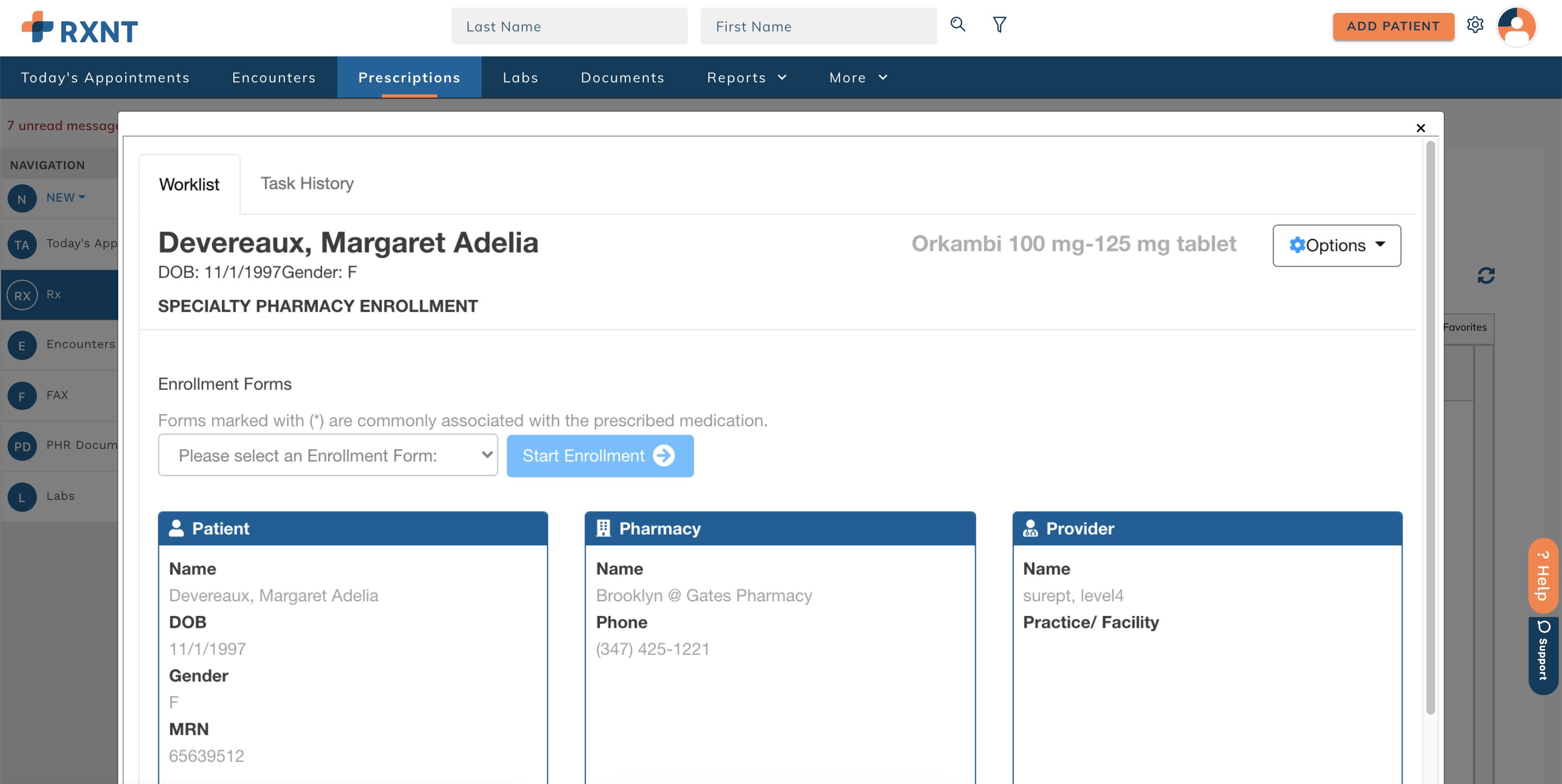This screenshot has height=784, width=1562.
Task: Click the L circle icon for Labs
Action: pos(22,497)
